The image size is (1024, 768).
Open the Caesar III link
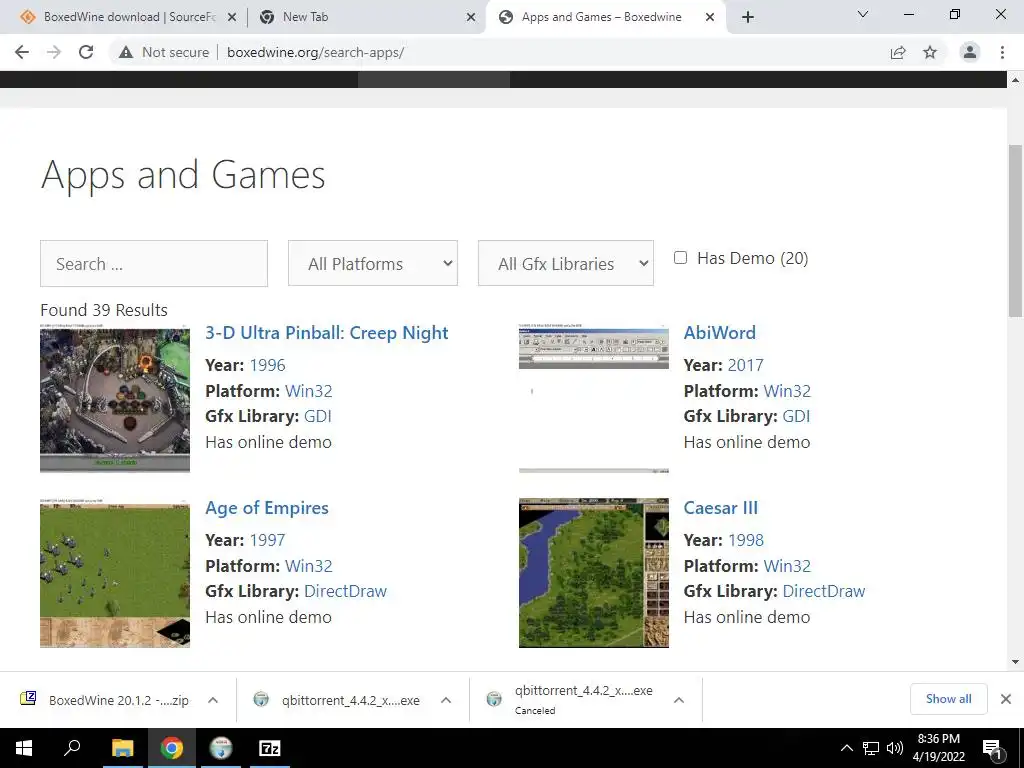720,508
